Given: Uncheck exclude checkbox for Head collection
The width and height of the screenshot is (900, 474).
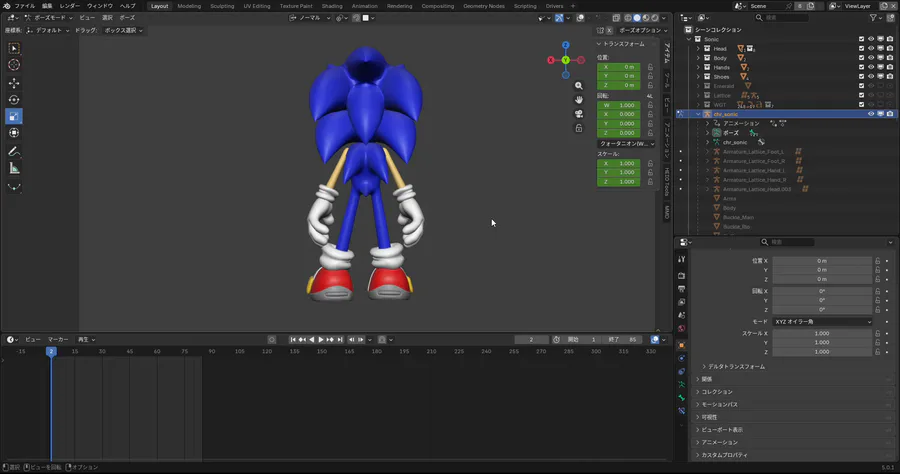Looking at the screenshot, I should coord(861,48).
